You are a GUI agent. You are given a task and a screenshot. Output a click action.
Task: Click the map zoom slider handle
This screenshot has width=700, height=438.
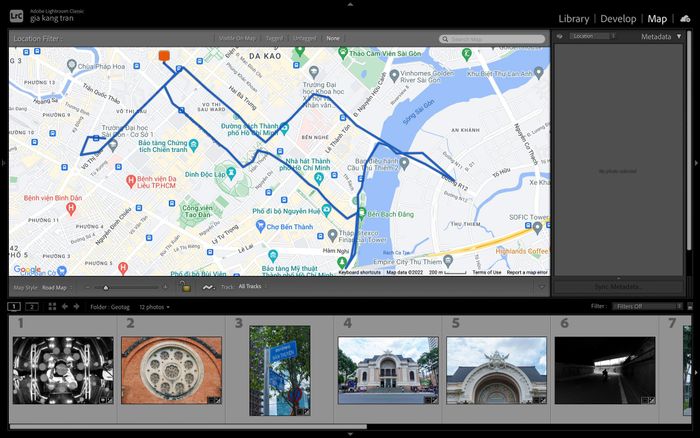pos(106,288)
